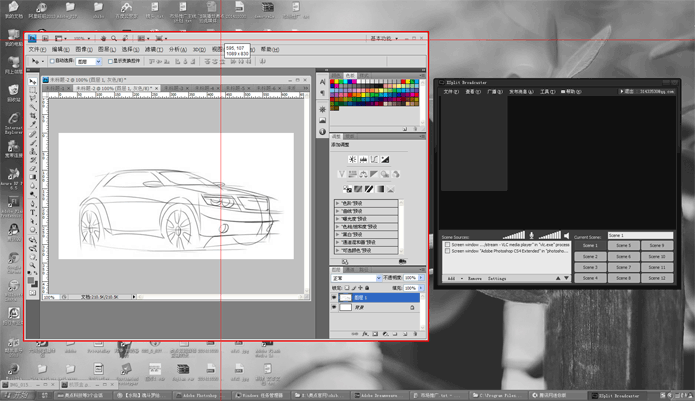Click the Zoom tool in application bar

pyautogui.click(x=114, y=39)
